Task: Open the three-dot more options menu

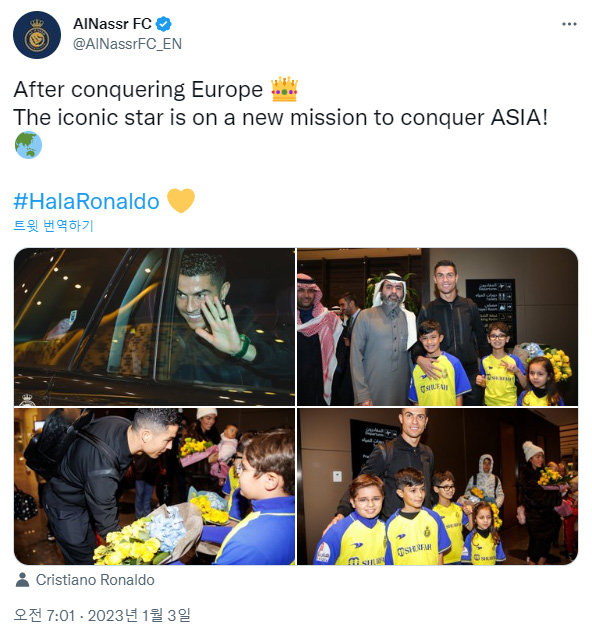Action: pos(569,24)
